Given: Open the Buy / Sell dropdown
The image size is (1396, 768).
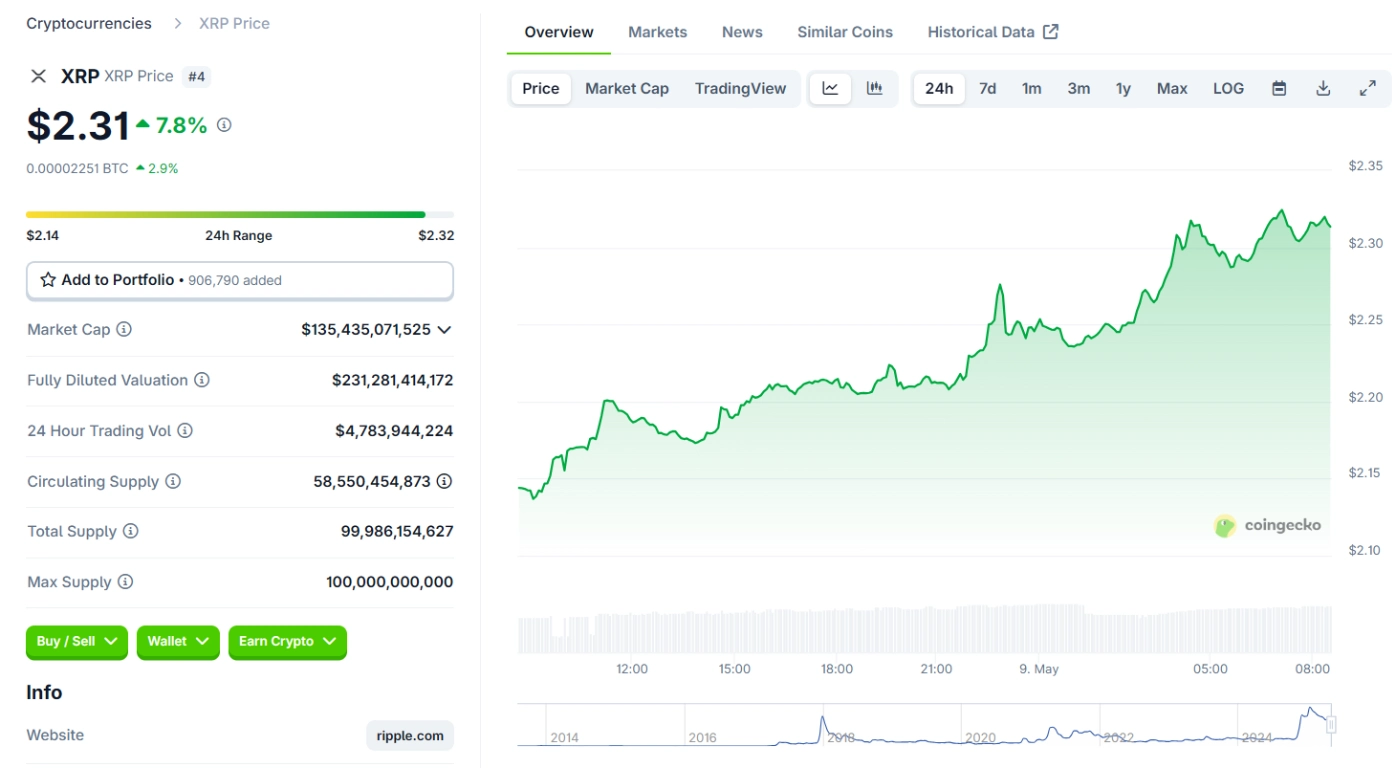Looking at the screenshot, I should tap(77, 642).
